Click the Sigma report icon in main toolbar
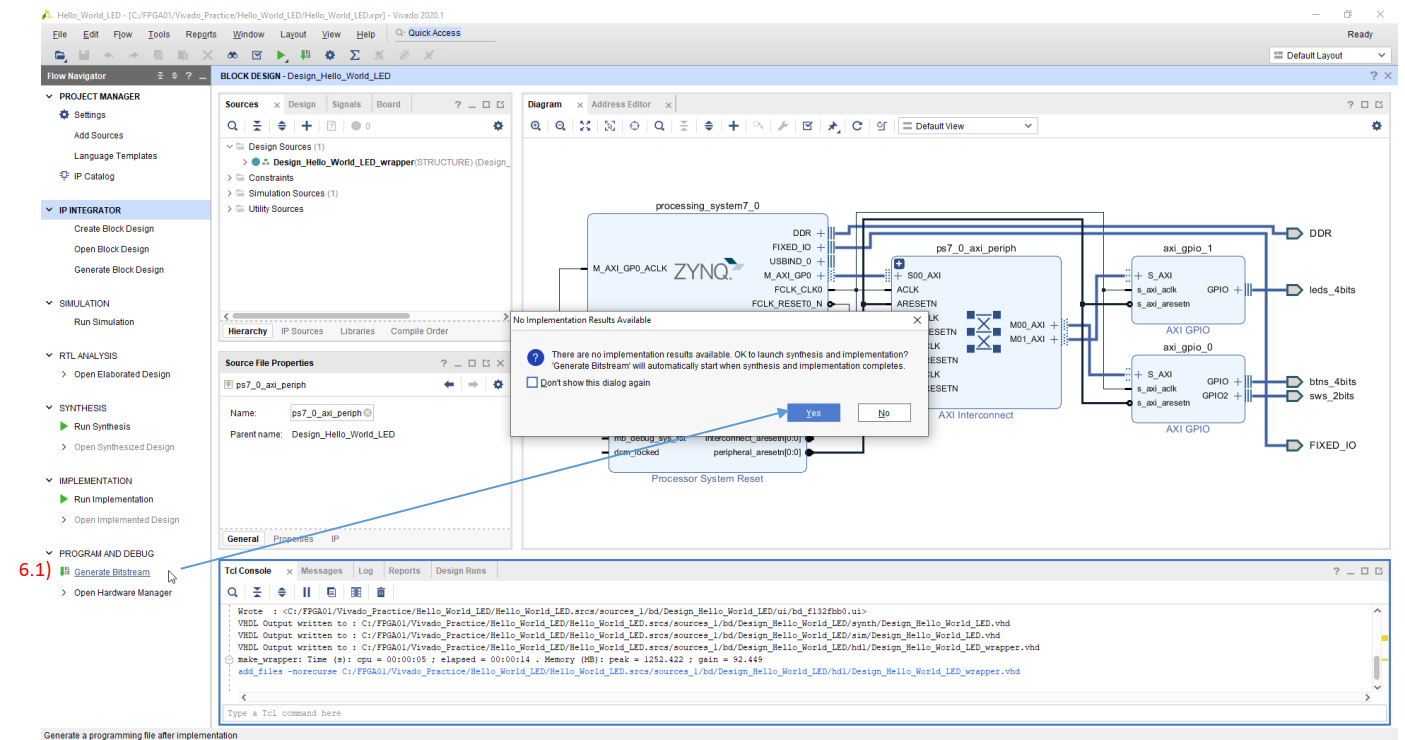 point(355,55)
